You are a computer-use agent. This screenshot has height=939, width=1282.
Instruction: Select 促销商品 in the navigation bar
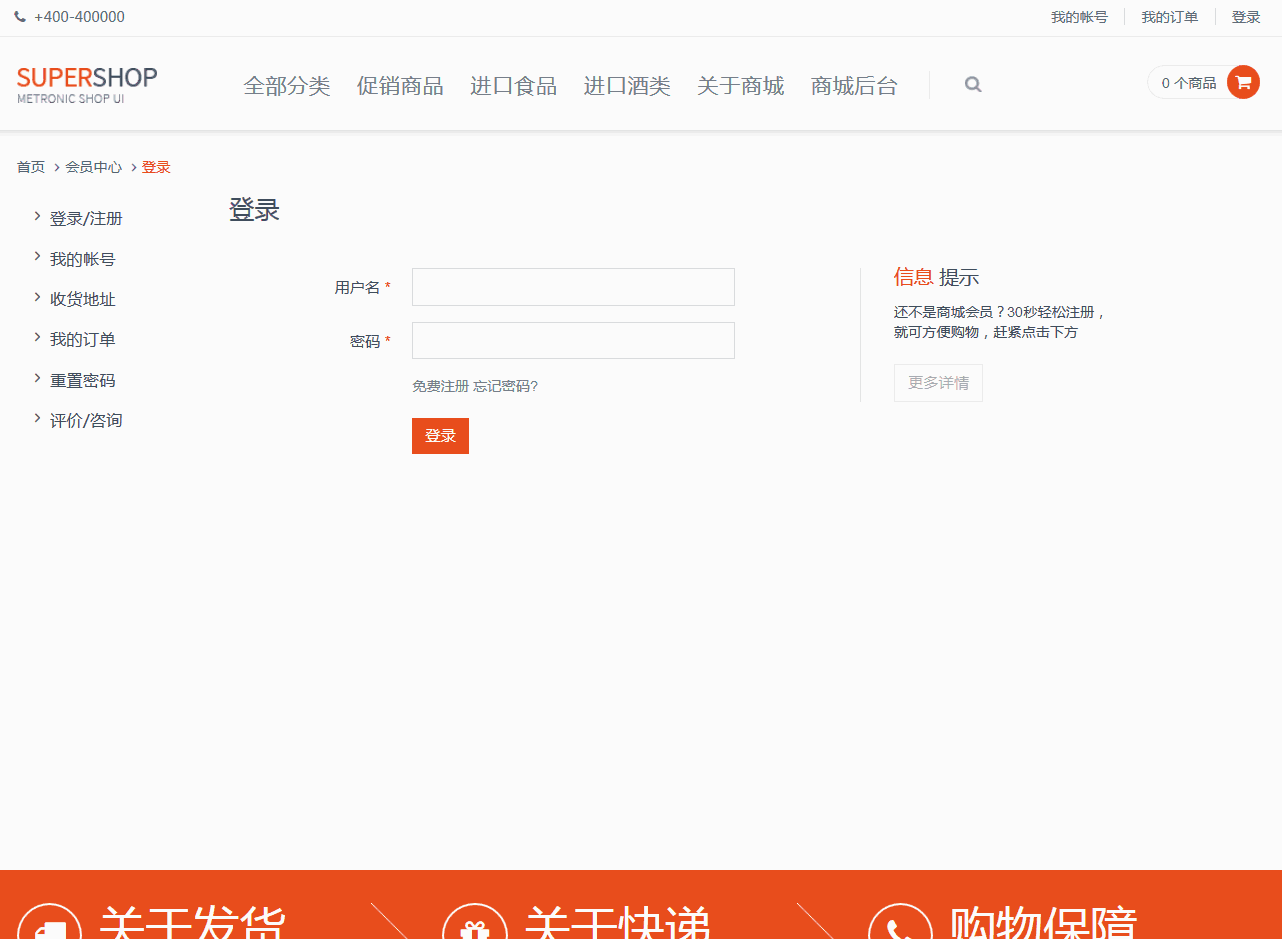coord(400,86)
